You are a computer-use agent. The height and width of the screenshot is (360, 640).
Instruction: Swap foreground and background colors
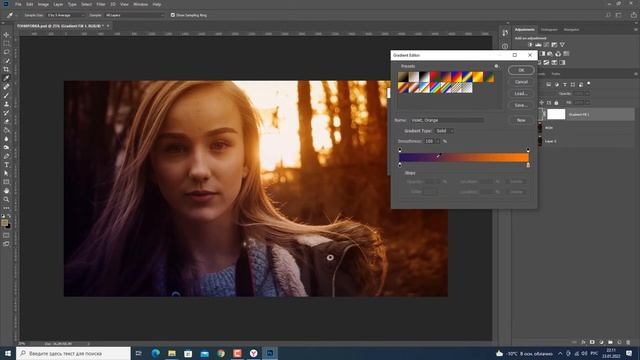pos(9,216)
